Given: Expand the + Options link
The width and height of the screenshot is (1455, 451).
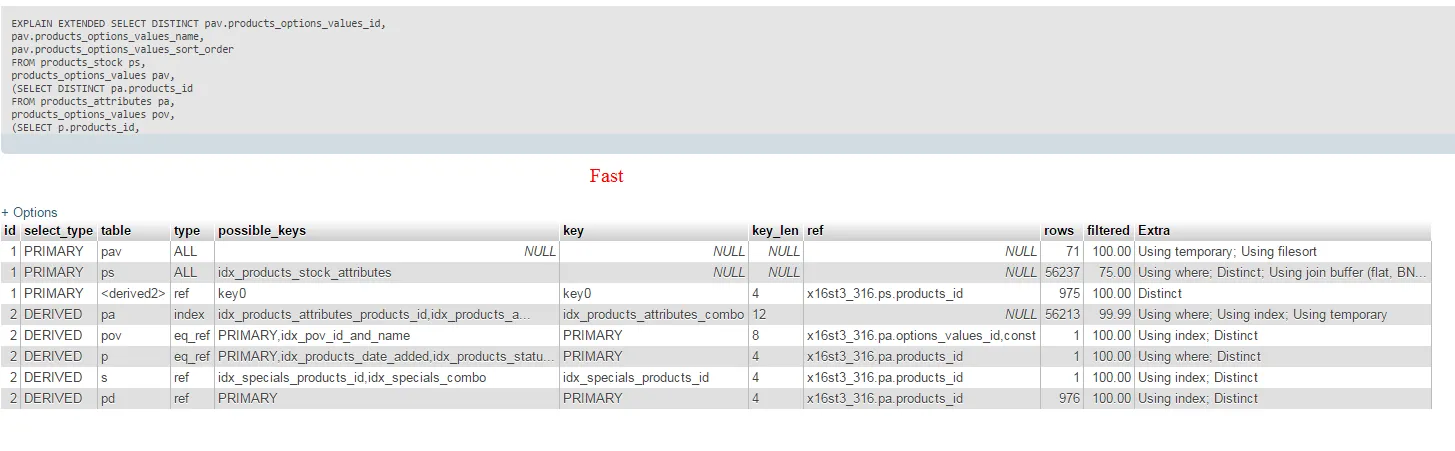Looking at the screenshot, I should click(30, 212).
